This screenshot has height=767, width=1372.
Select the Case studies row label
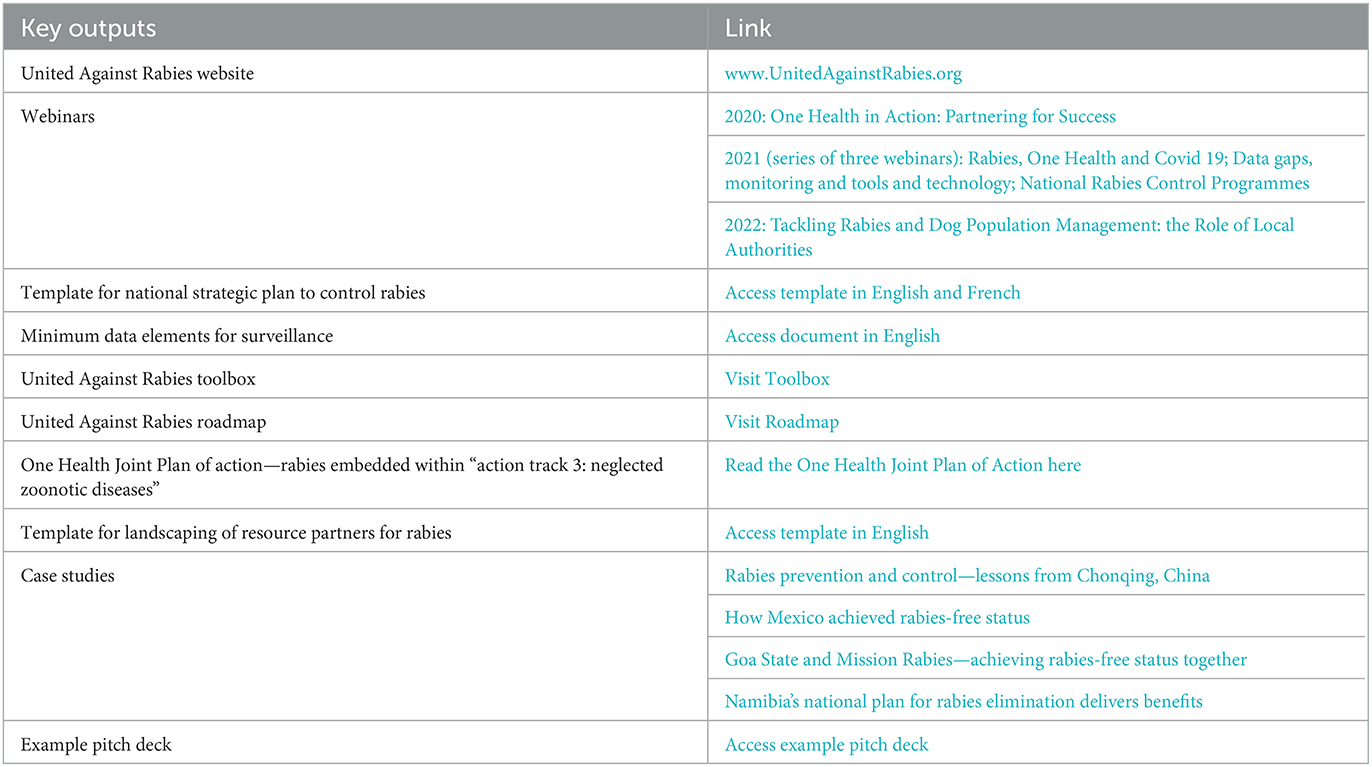click(67, 576)
